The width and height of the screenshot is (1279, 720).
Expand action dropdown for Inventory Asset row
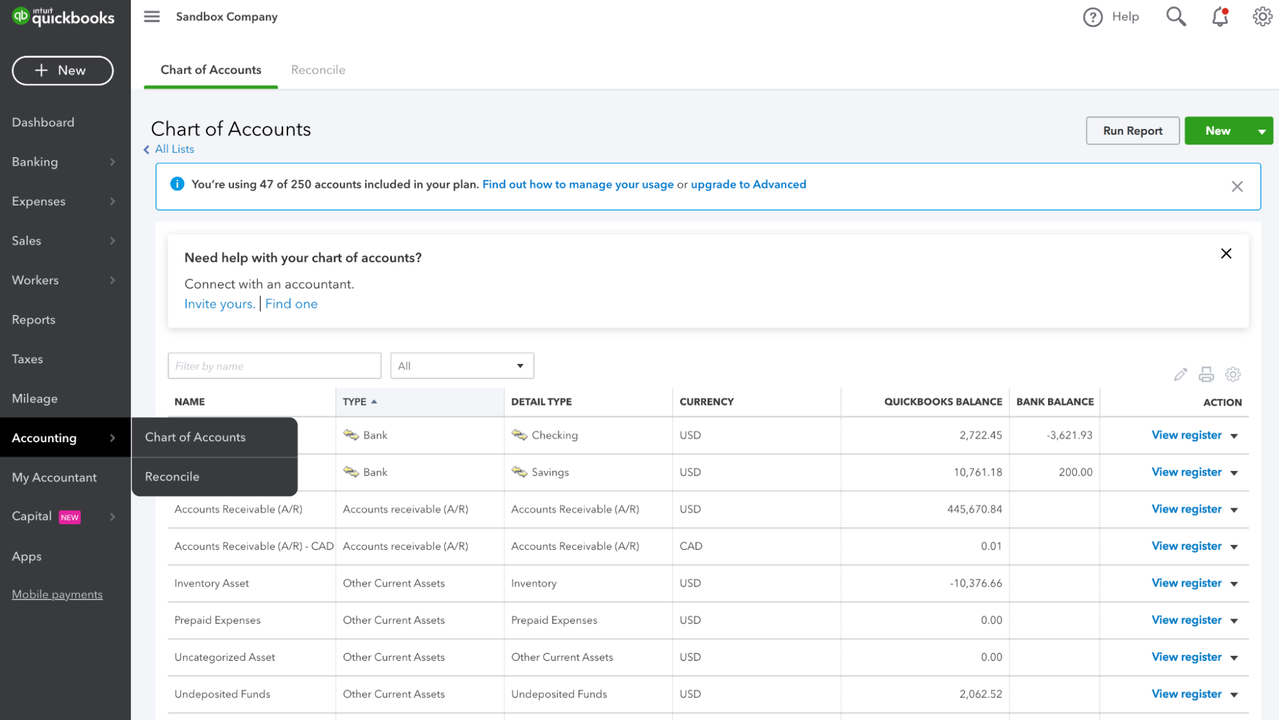[x=1234, y=584]
